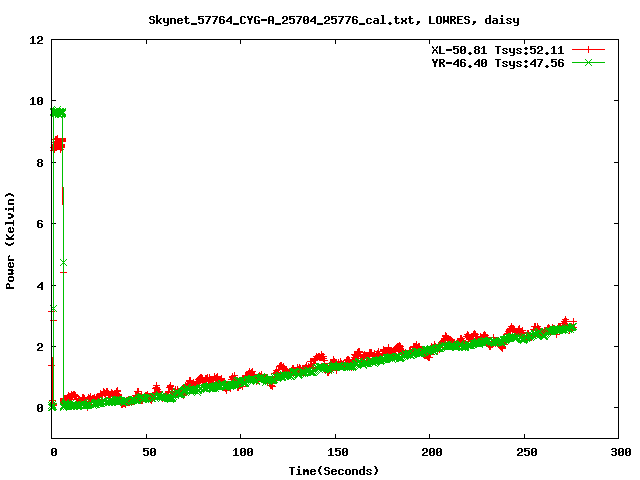Click the y-axis tick label 12
640x480 pixels.
[36, 40]
